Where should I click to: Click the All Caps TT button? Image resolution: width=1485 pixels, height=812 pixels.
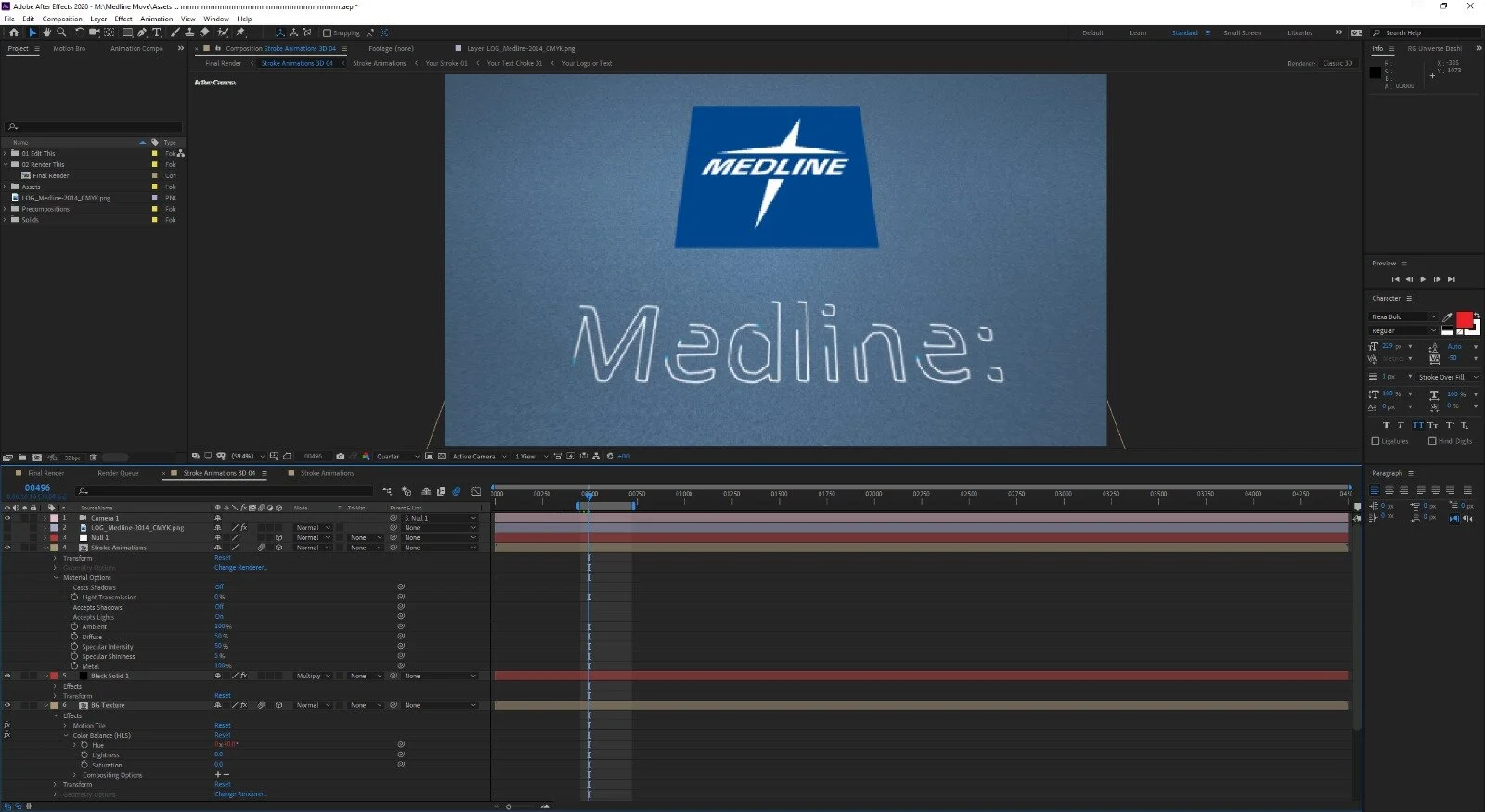[x=1417, y=425]
